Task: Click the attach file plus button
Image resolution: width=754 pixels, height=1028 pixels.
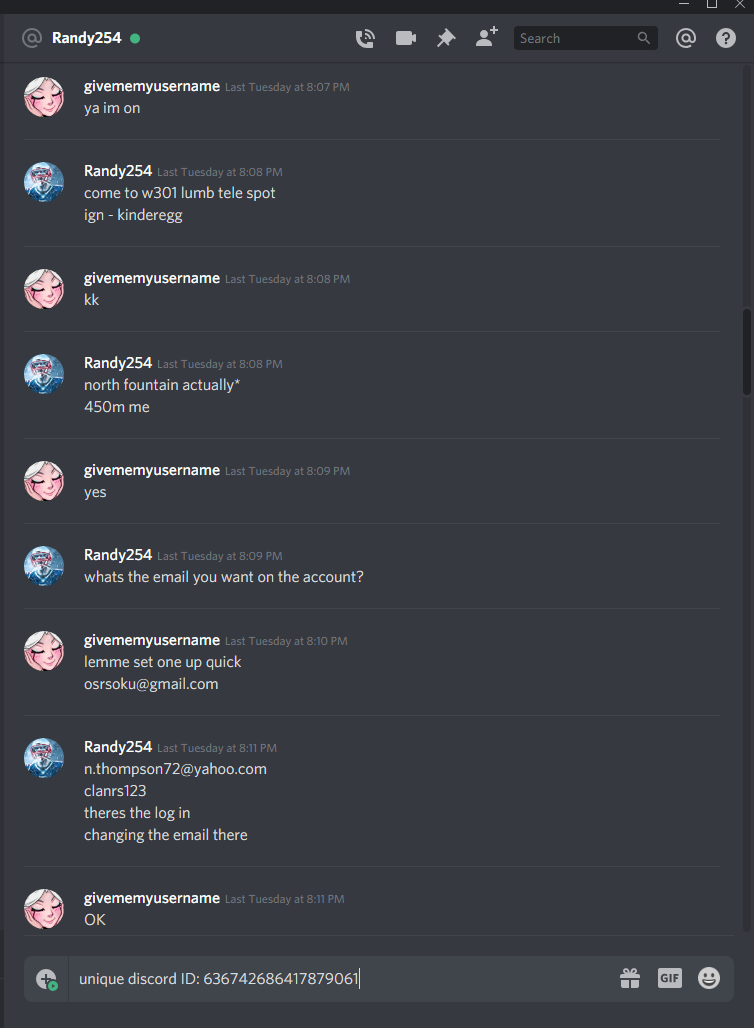Action: (x=47, y=979)
